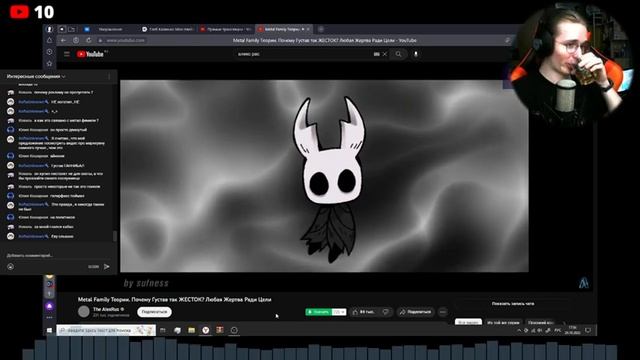Open the Task View taskbar icon
The width and height of the screenshot is (640, 360).
162,330
